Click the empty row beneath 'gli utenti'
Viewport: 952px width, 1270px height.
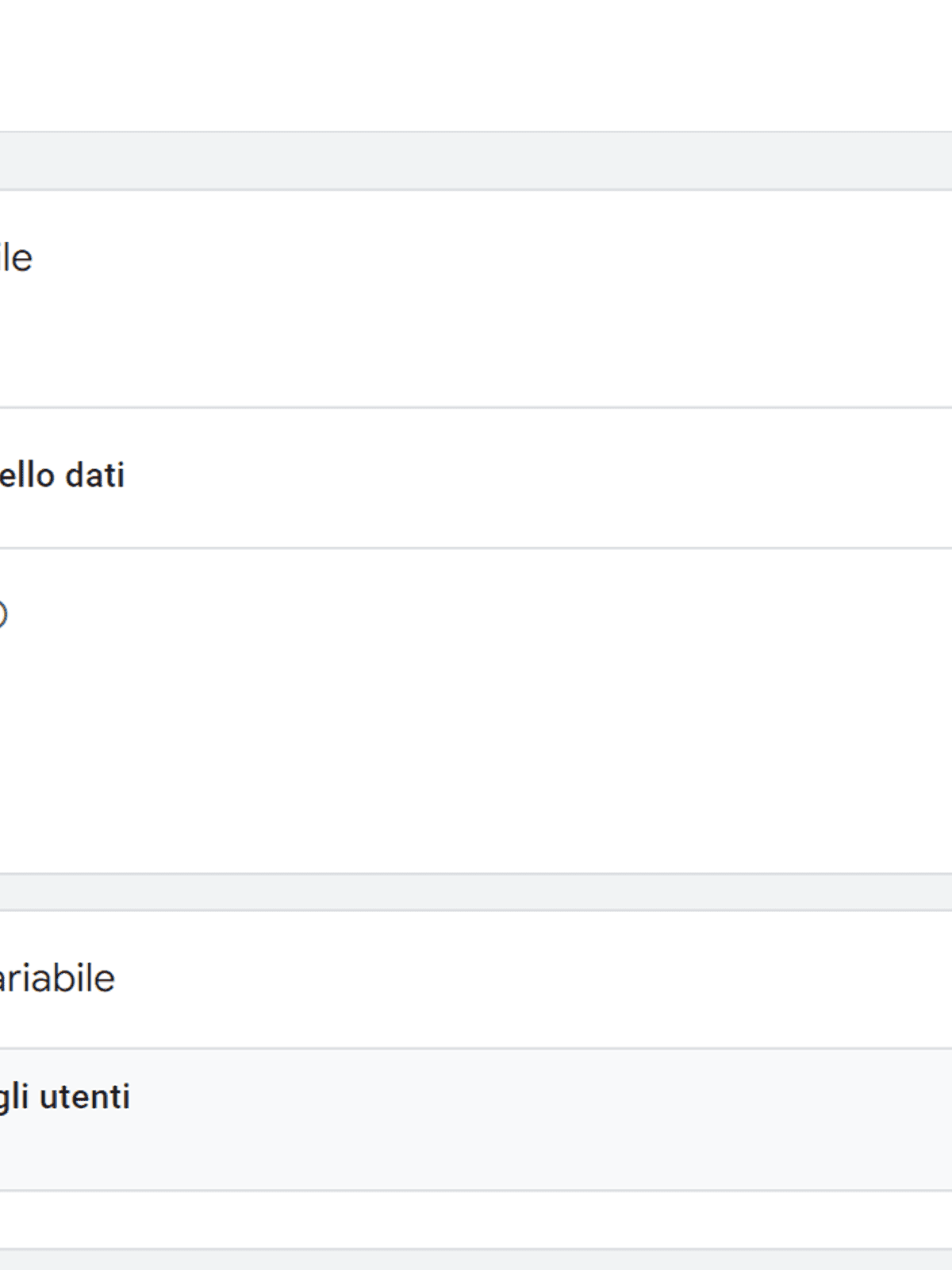point(476,1219)
